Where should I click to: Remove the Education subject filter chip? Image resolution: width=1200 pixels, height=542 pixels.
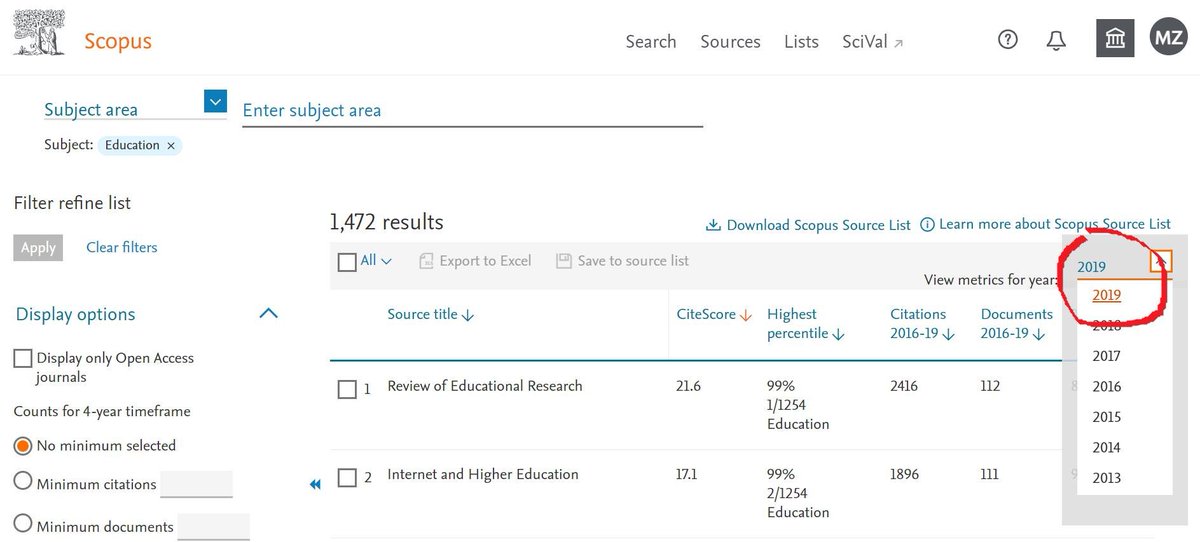[x=171, y=145]
